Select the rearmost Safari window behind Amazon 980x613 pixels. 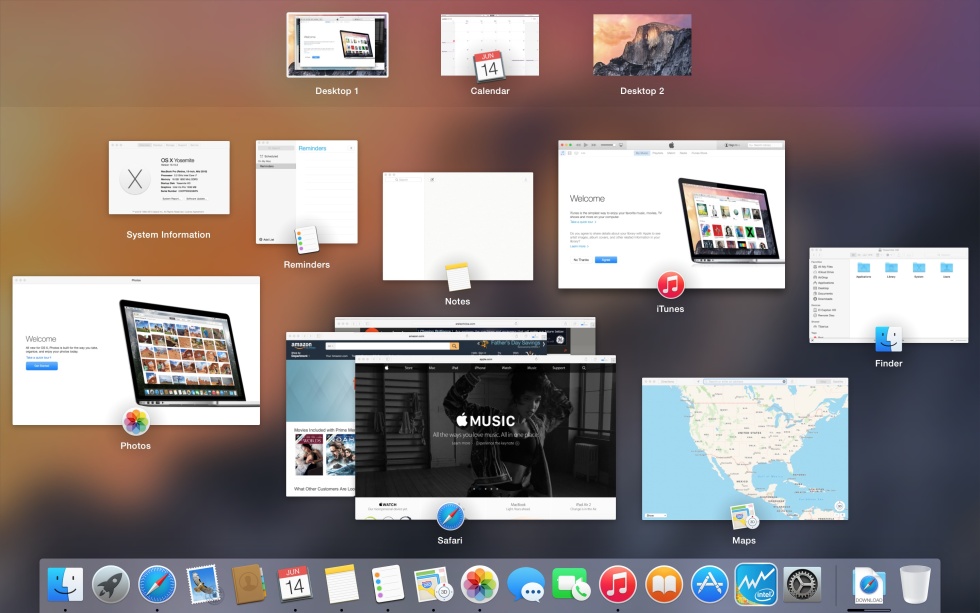pos(465,324)
